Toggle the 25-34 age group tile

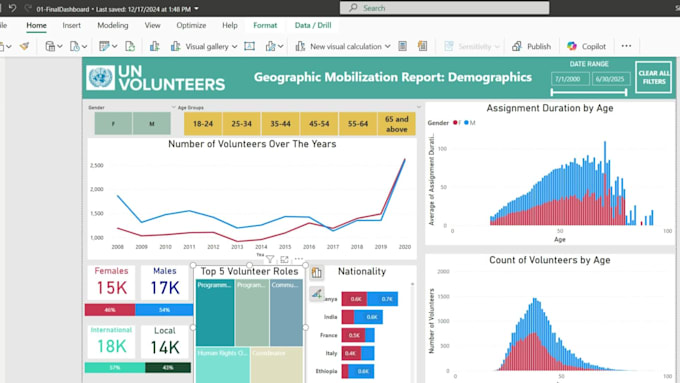tap(242, 124)
